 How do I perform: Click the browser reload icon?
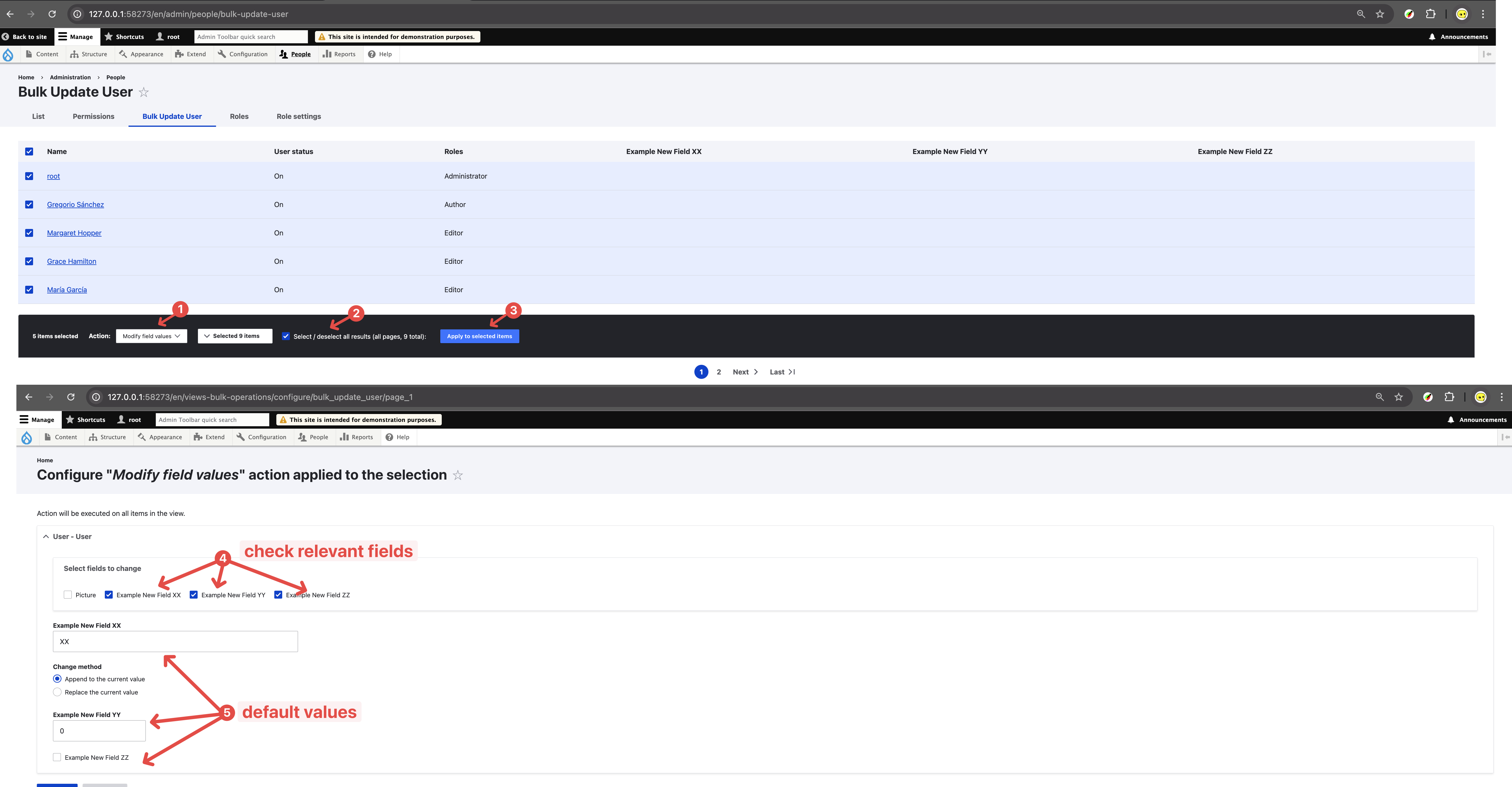52,14
